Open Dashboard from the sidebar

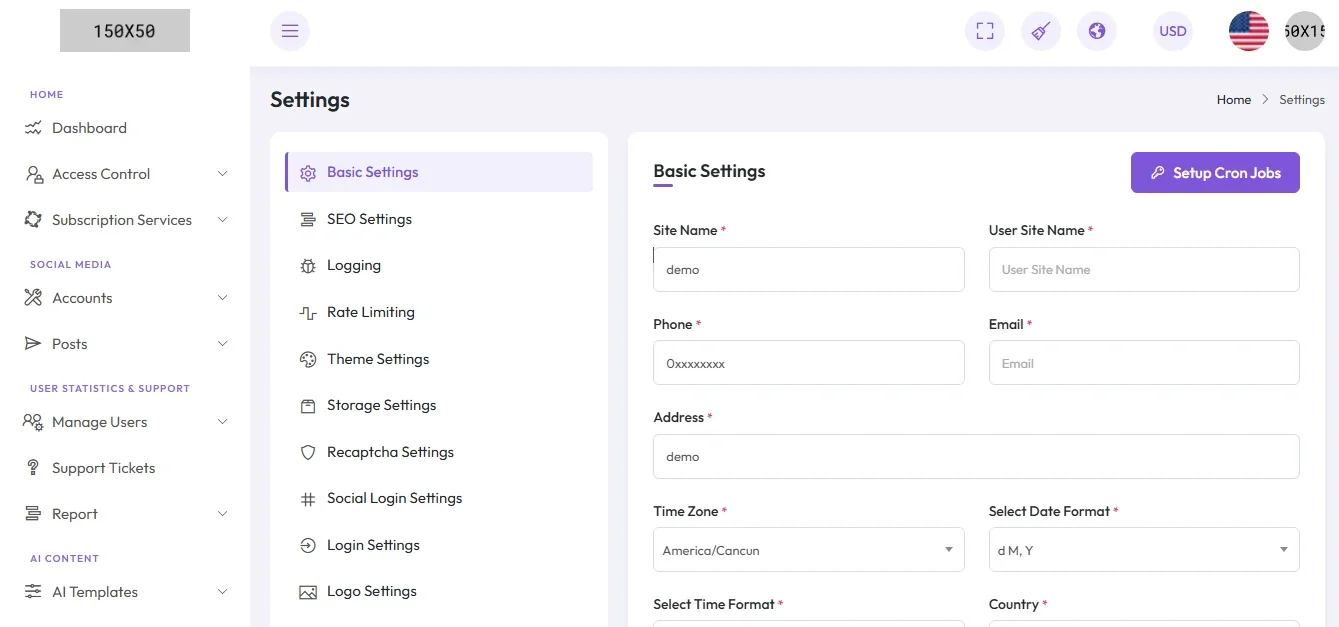[126, 128]
